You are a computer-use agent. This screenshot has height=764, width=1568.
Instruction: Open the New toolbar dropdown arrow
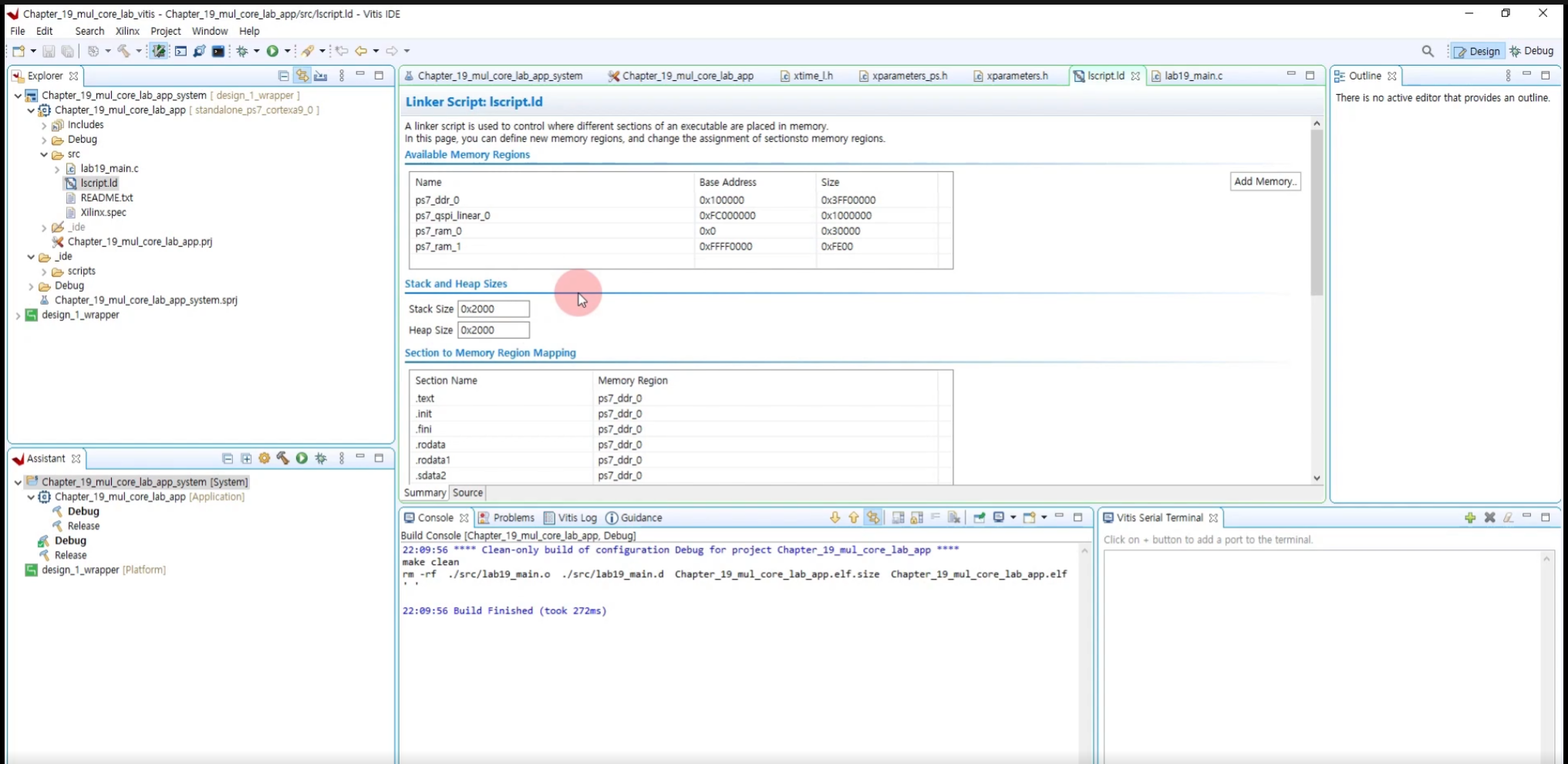(x=33, y=51)
